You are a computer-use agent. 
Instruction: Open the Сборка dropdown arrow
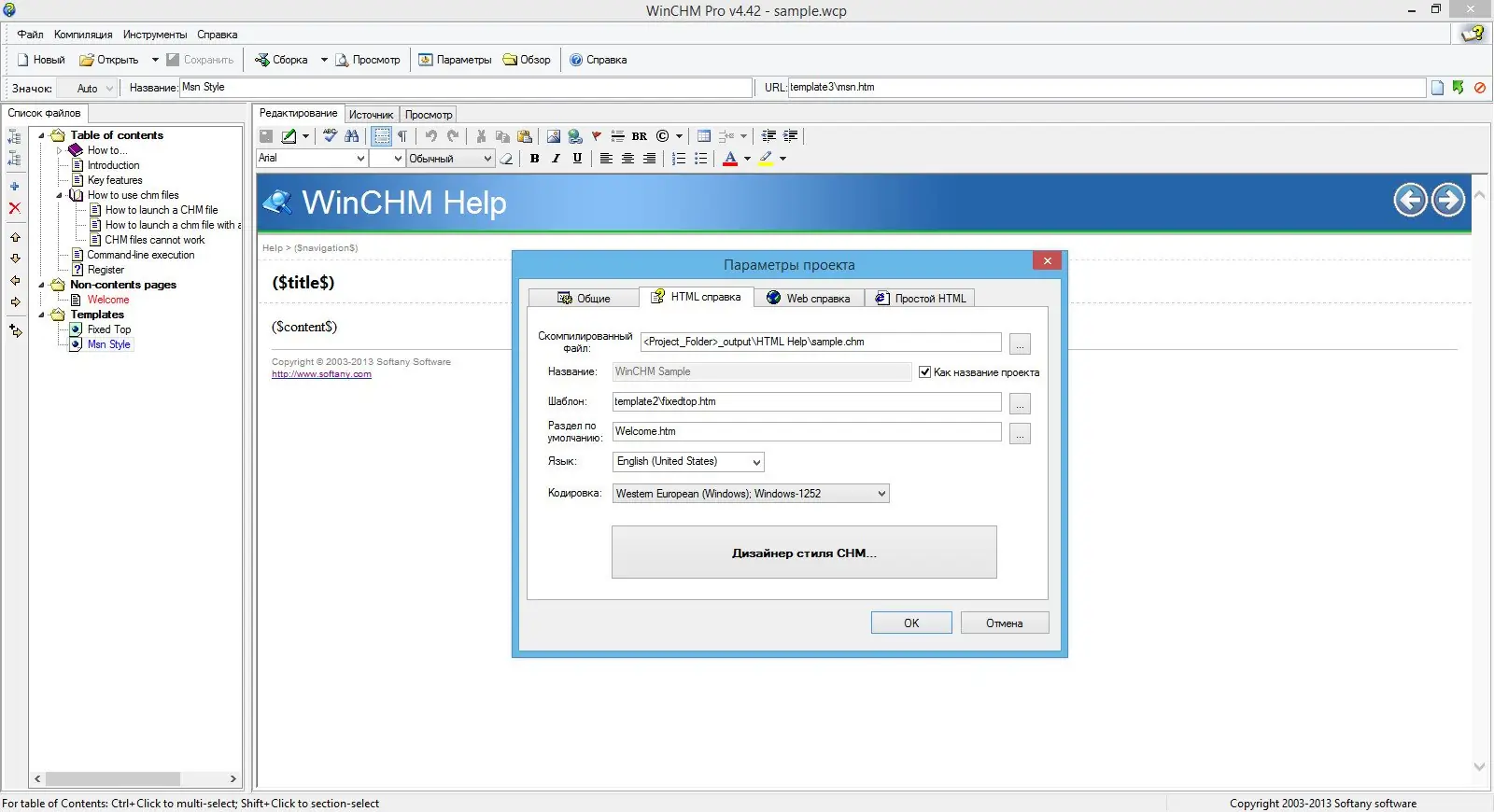click(x=324, y=60)
